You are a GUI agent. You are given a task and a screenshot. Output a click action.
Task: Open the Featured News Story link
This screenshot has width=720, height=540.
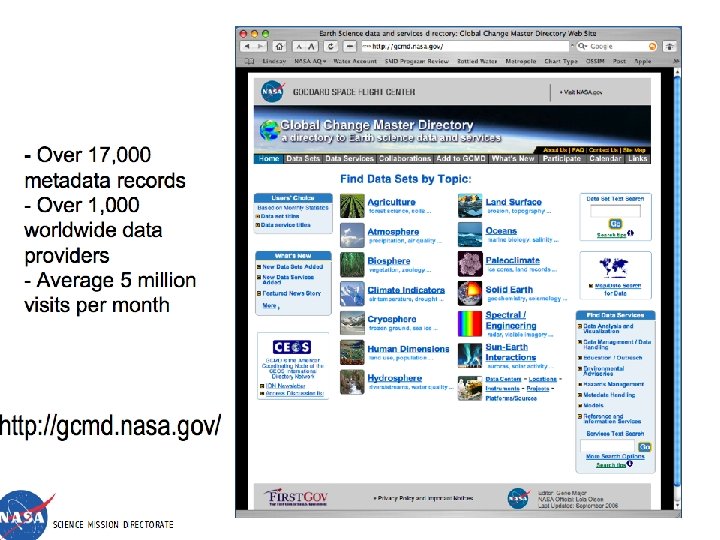[x=292, y=293]
